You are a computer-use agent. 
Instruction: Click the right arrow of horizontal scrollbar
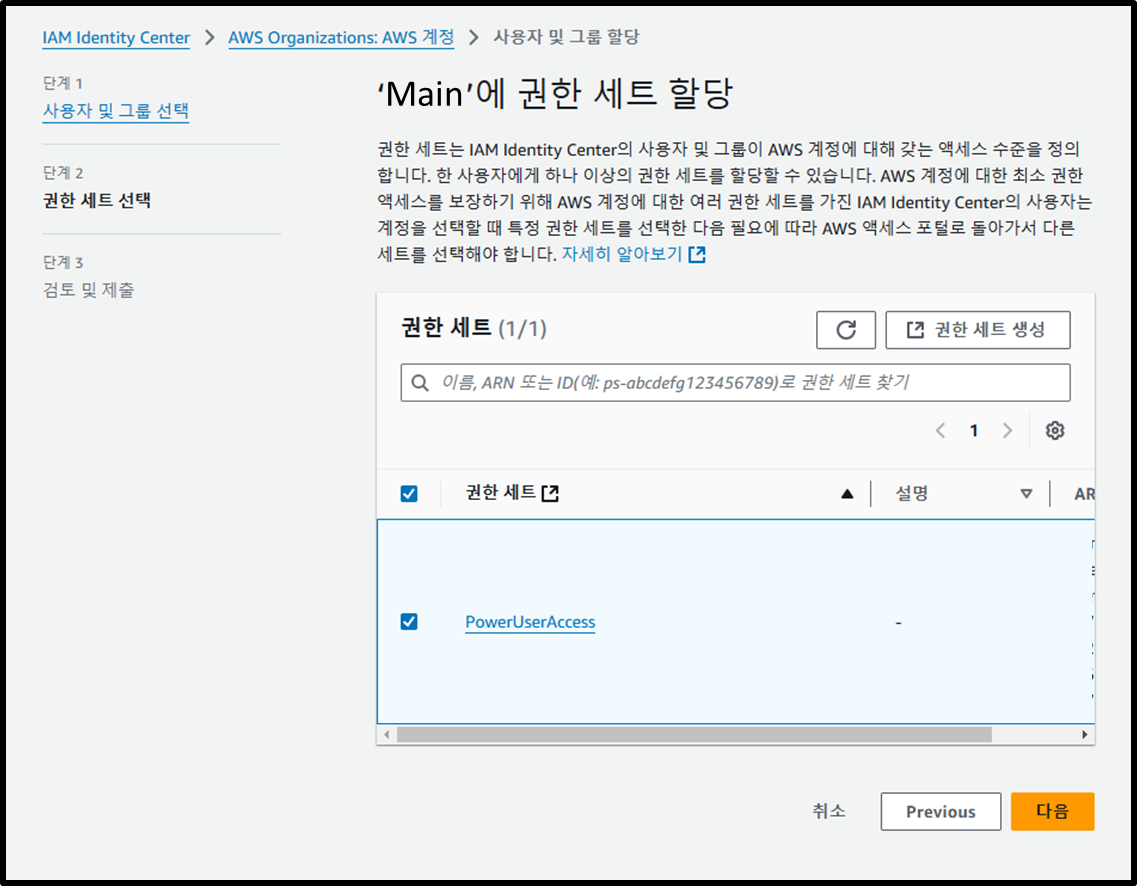pos(1084,734)
